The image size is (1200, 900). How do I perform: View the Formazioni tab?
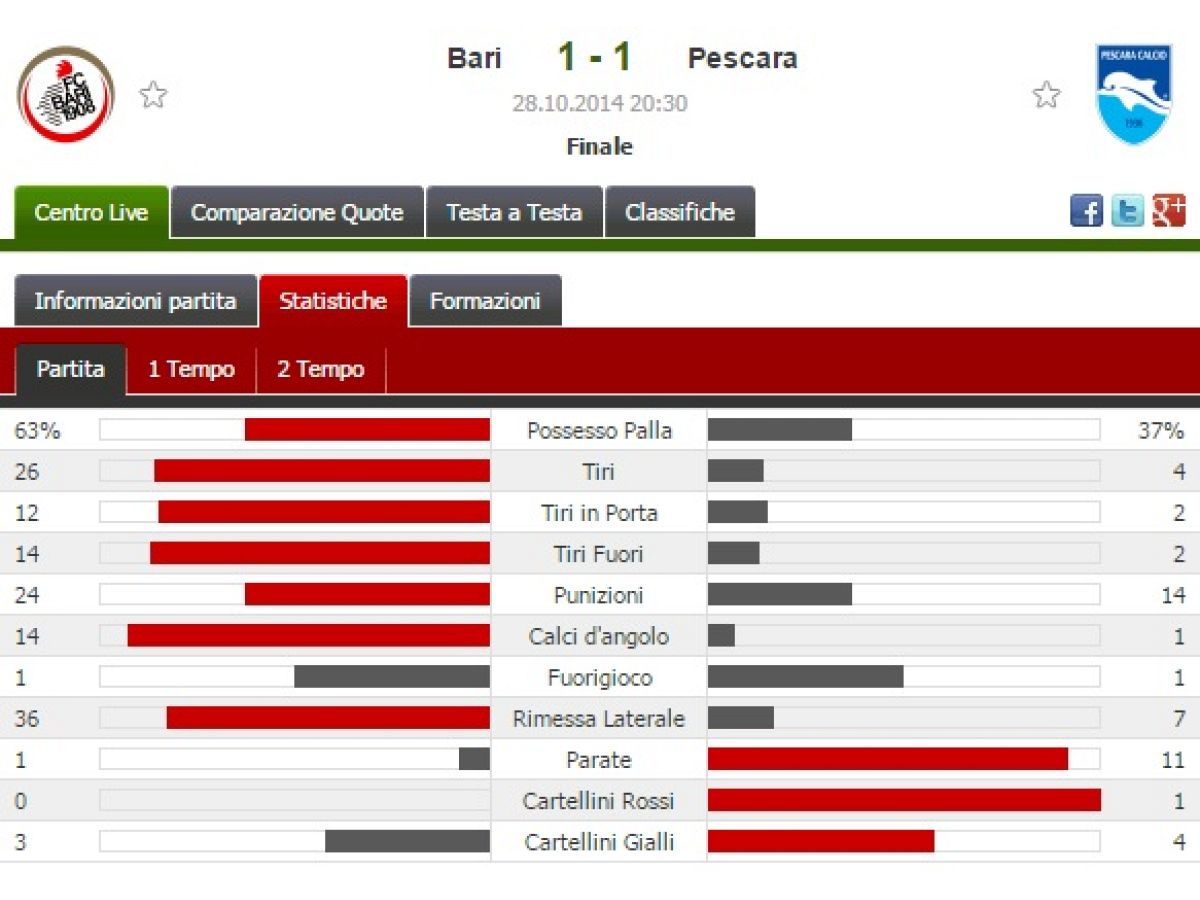(485, 301)
